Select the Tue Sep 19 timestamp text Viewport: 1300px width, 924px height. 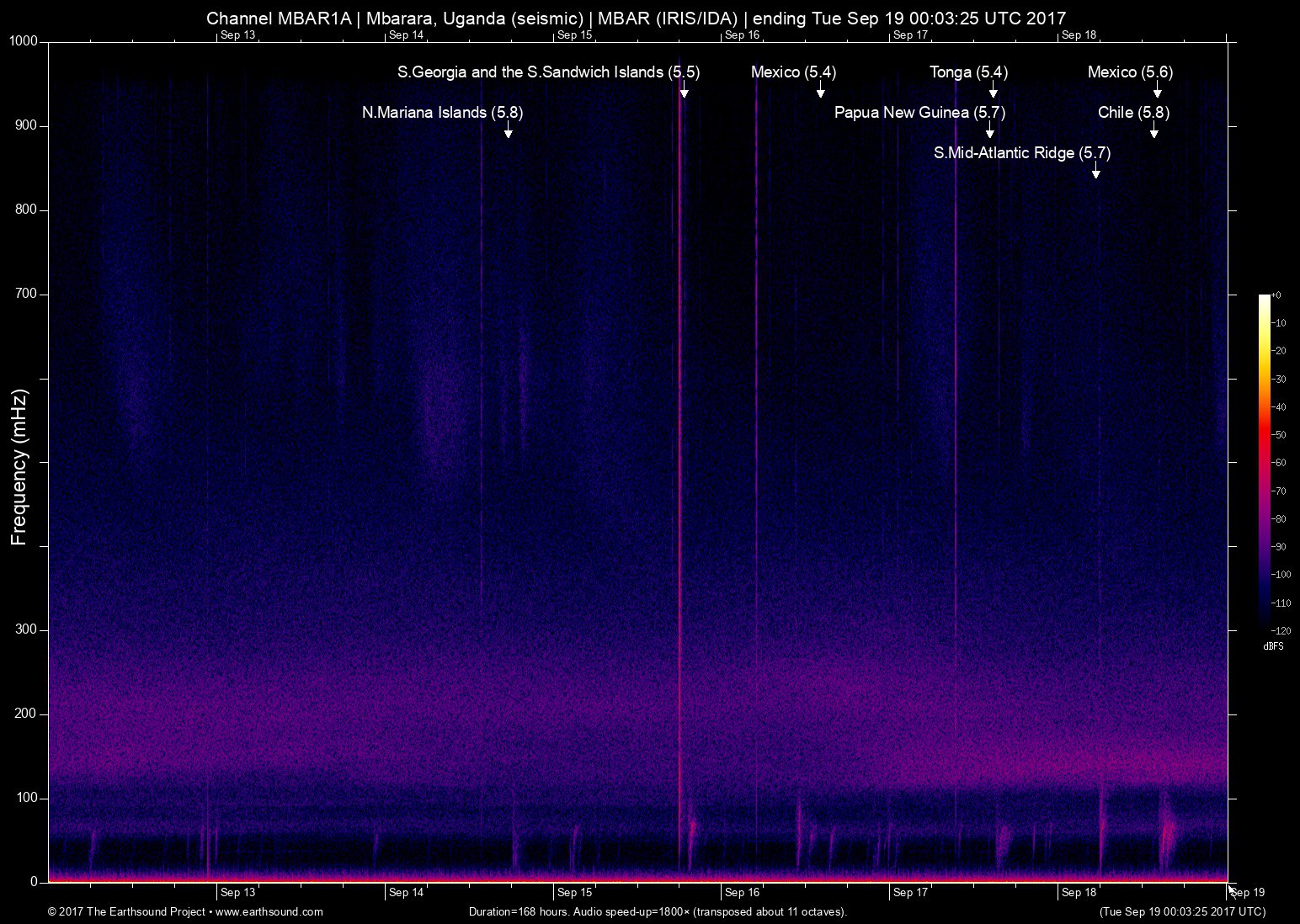point(1180,911)
